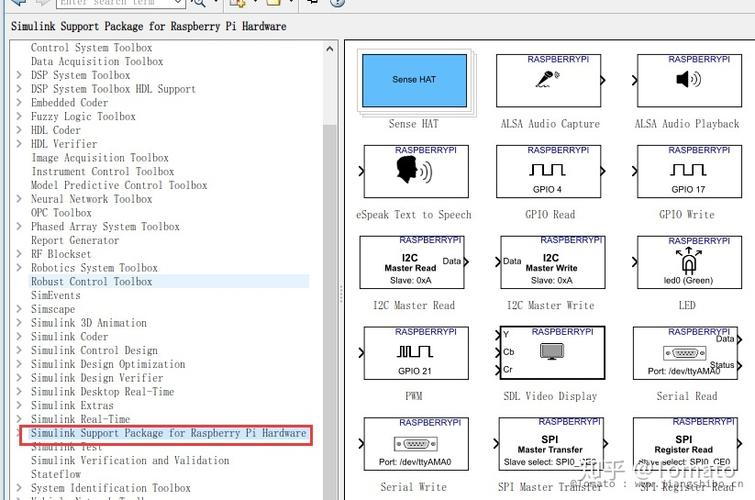Select Control System Toolbox in library tree

coord(91,48)
